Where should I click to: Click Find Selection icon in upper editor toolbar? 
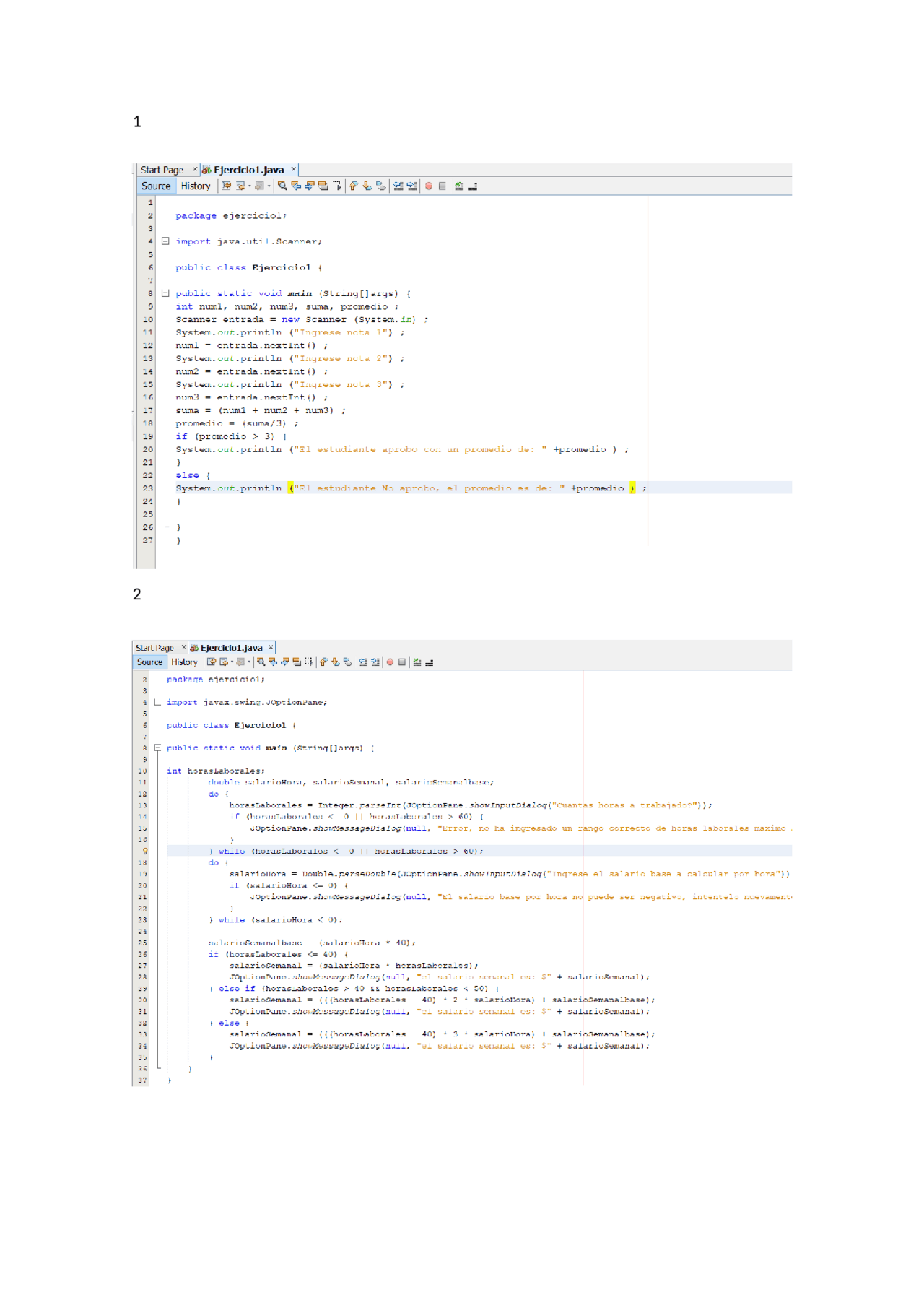[x=282, y=186]
